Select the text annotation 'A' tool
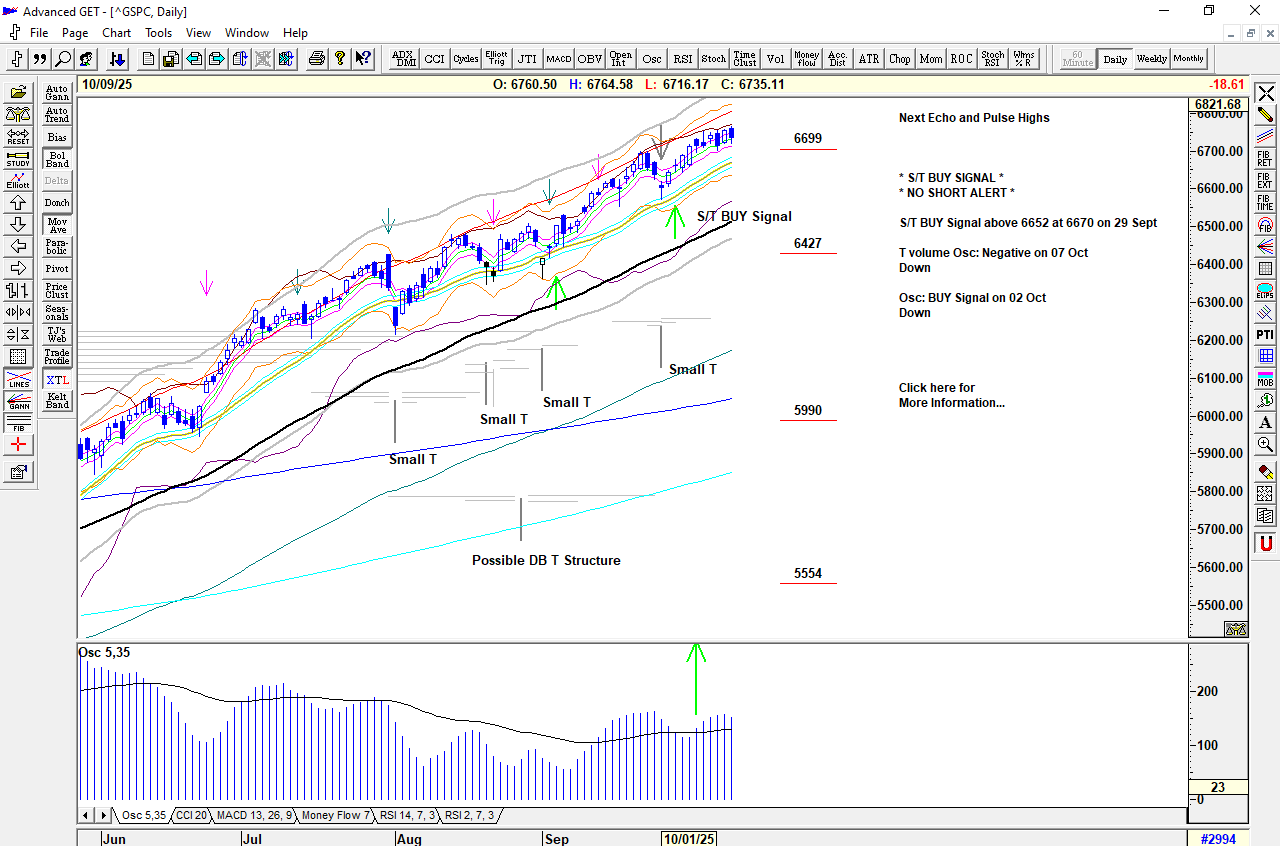This screenshot has height=846, width=1280. [1265, 423]
